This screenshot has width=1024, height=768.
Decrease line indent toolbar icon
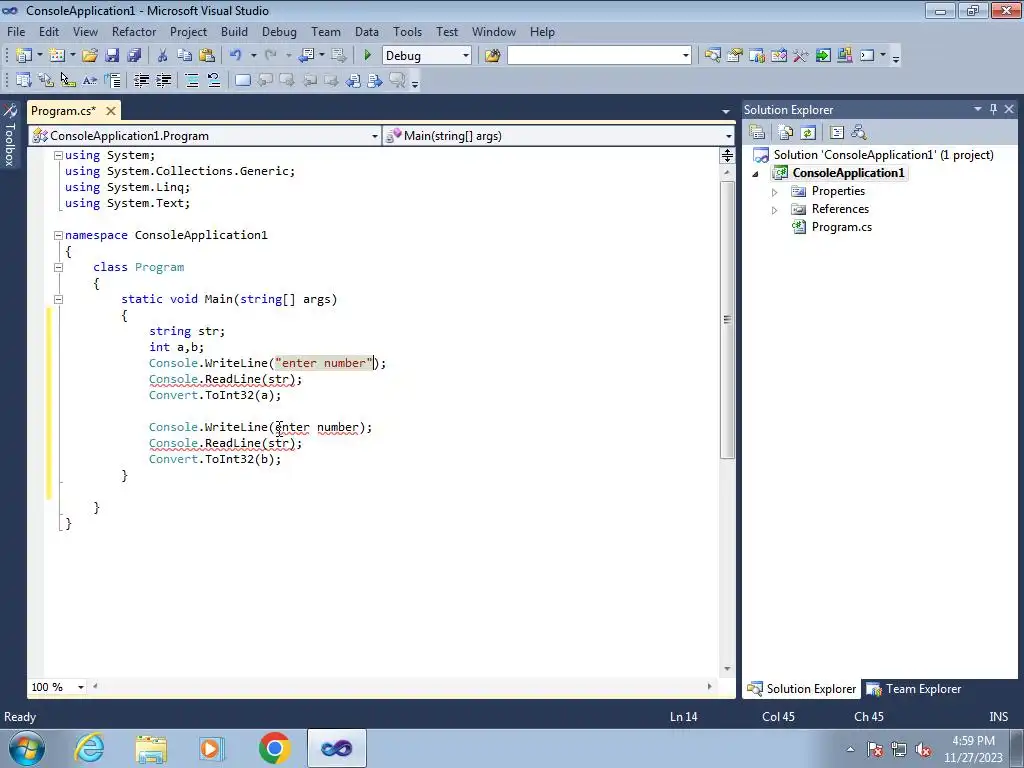141,80
